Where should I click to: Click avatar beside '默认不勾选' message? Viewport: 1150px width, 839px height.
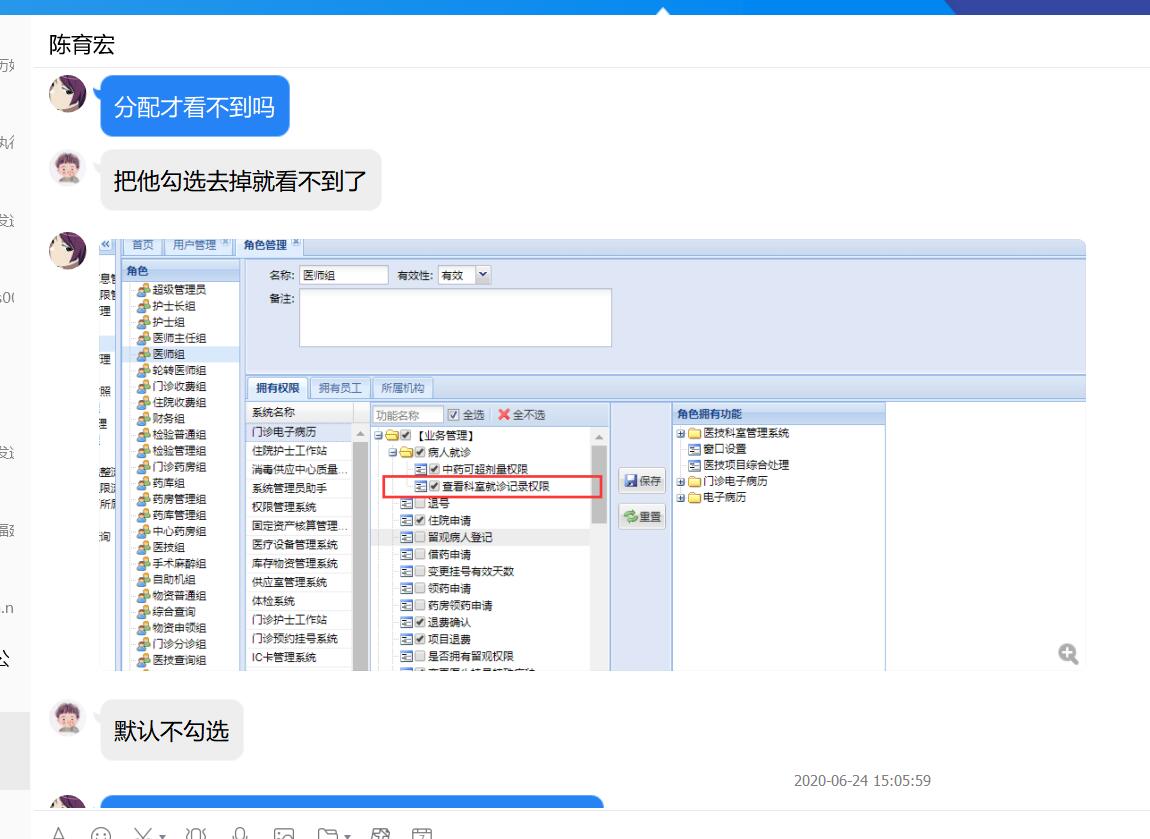click(x=67, y=717)
